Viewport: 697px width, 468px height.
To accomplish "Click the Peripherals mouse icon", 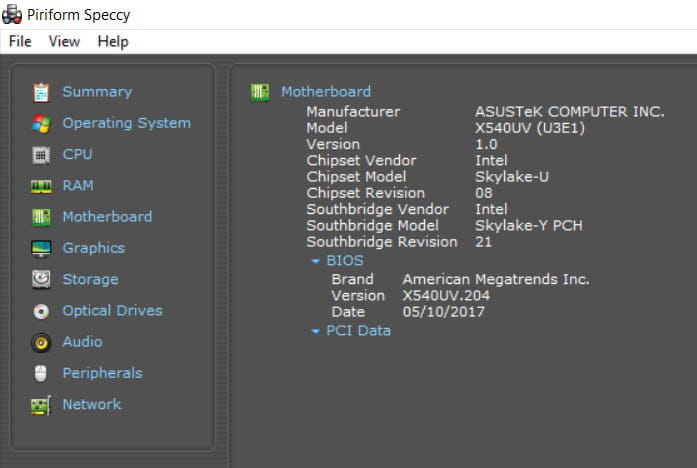I will click(41, 373).
